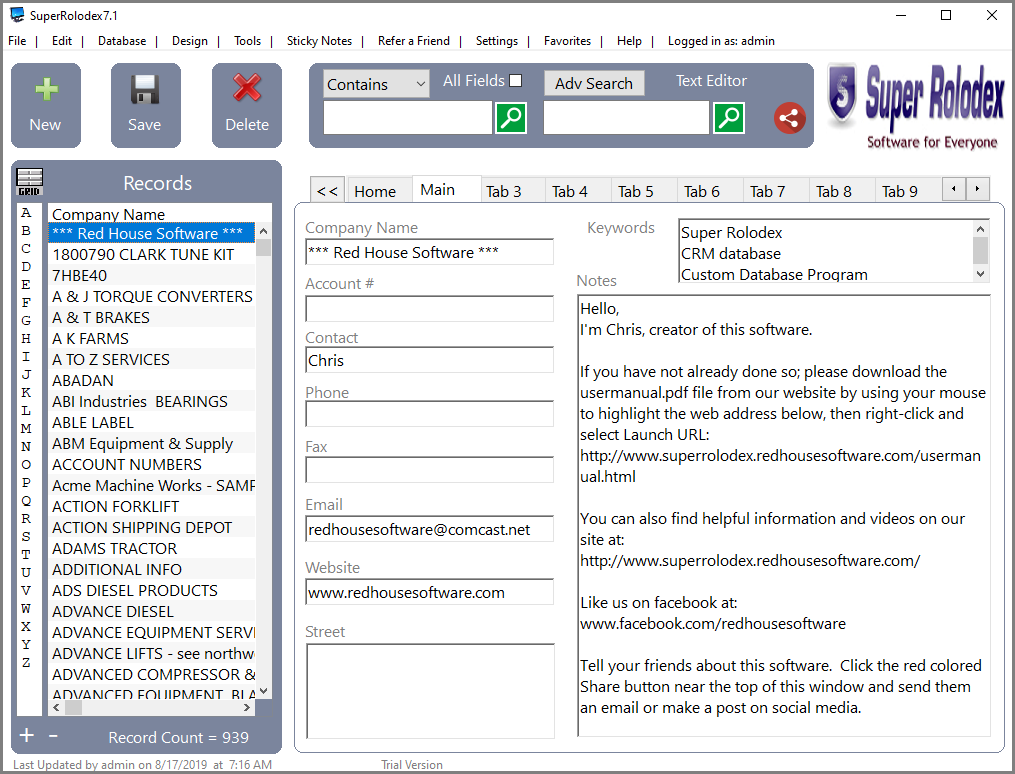Select record A K FARMS
The height and width of the screenshot is (774, 1015).
(x=152, y=338)
